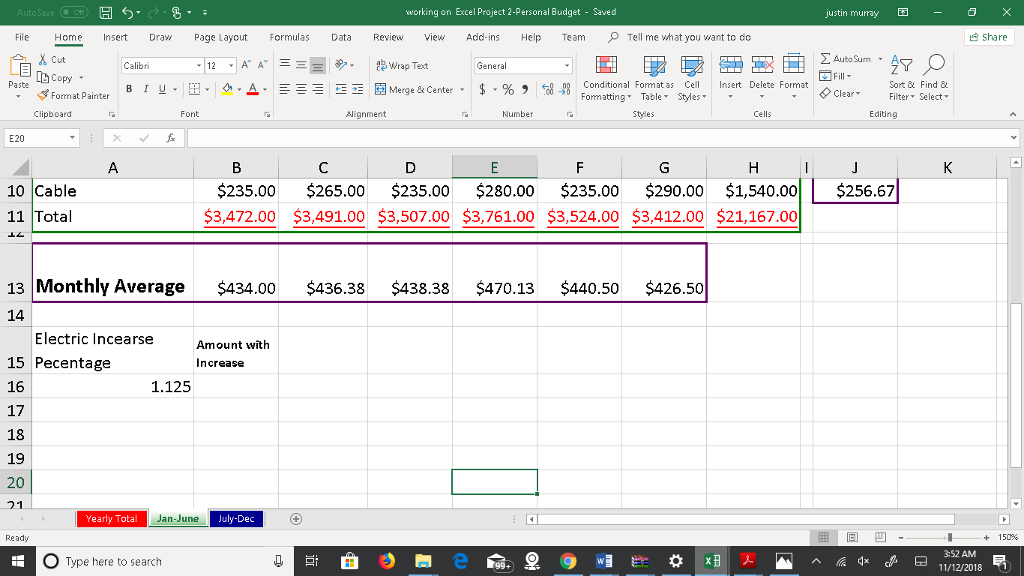
Task: Click the Increase Decimal icon
Action: pyautogui.click(x=548, y=89)
